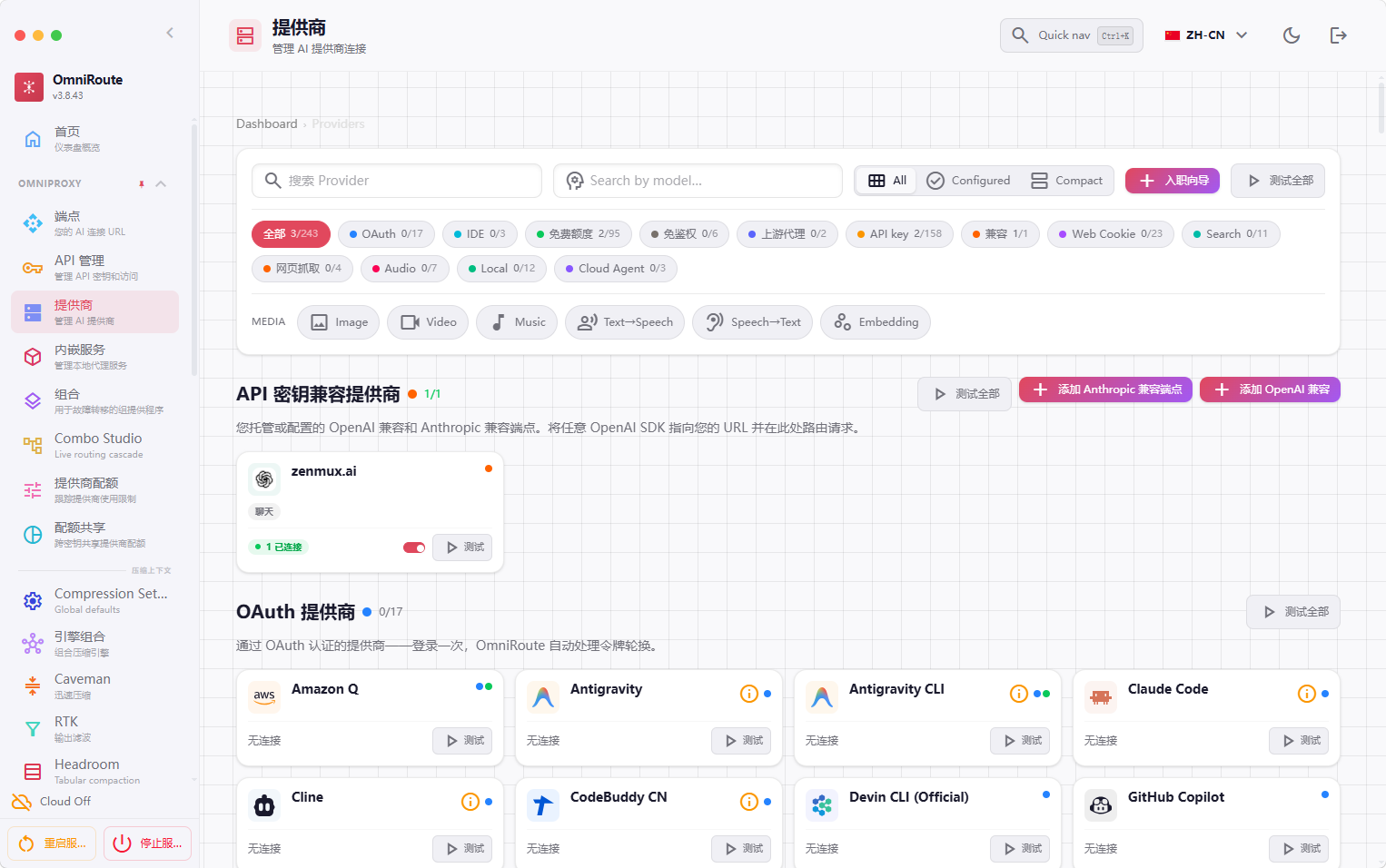Screen dimensions: 1386x868
Task: Focus the Search by model field
Action: pyautogui.click(x=698, y=181)
